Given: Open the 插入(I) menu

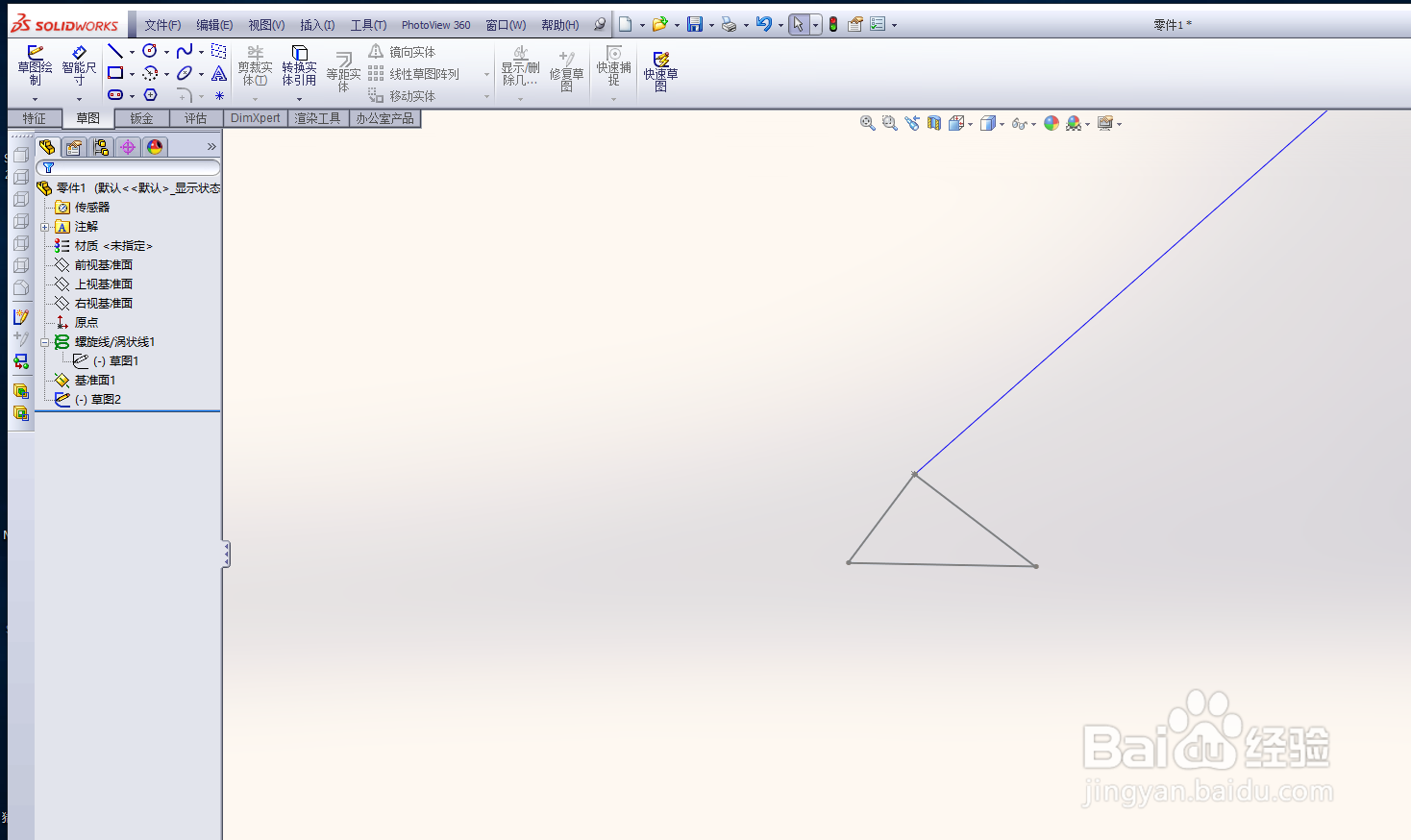Looking at the screenshot, I should click(x=317, y=25).
